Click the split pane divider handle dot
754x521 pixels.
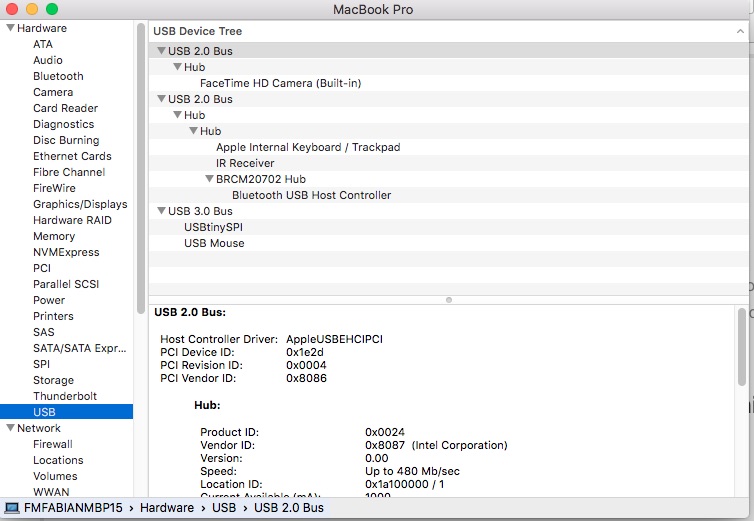click(x=449, y=300)
